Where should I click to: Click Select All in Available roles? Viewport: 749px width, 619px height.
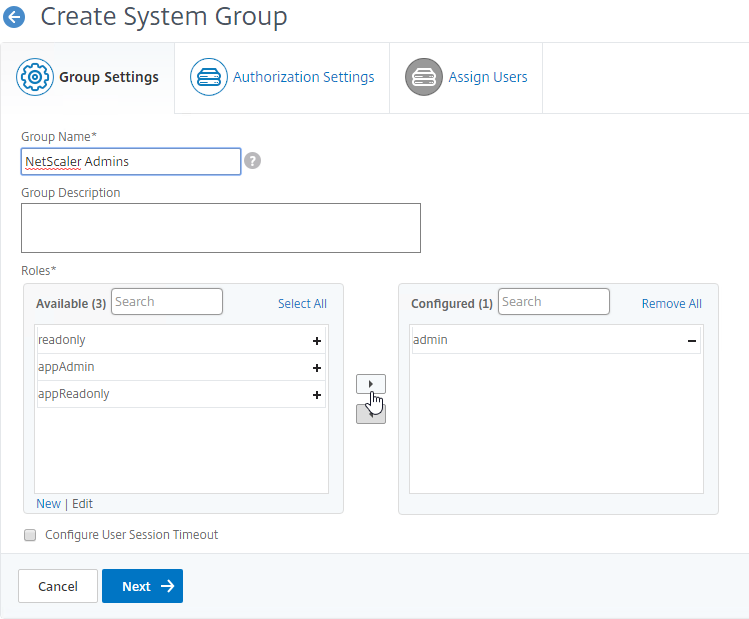point(302,304)
